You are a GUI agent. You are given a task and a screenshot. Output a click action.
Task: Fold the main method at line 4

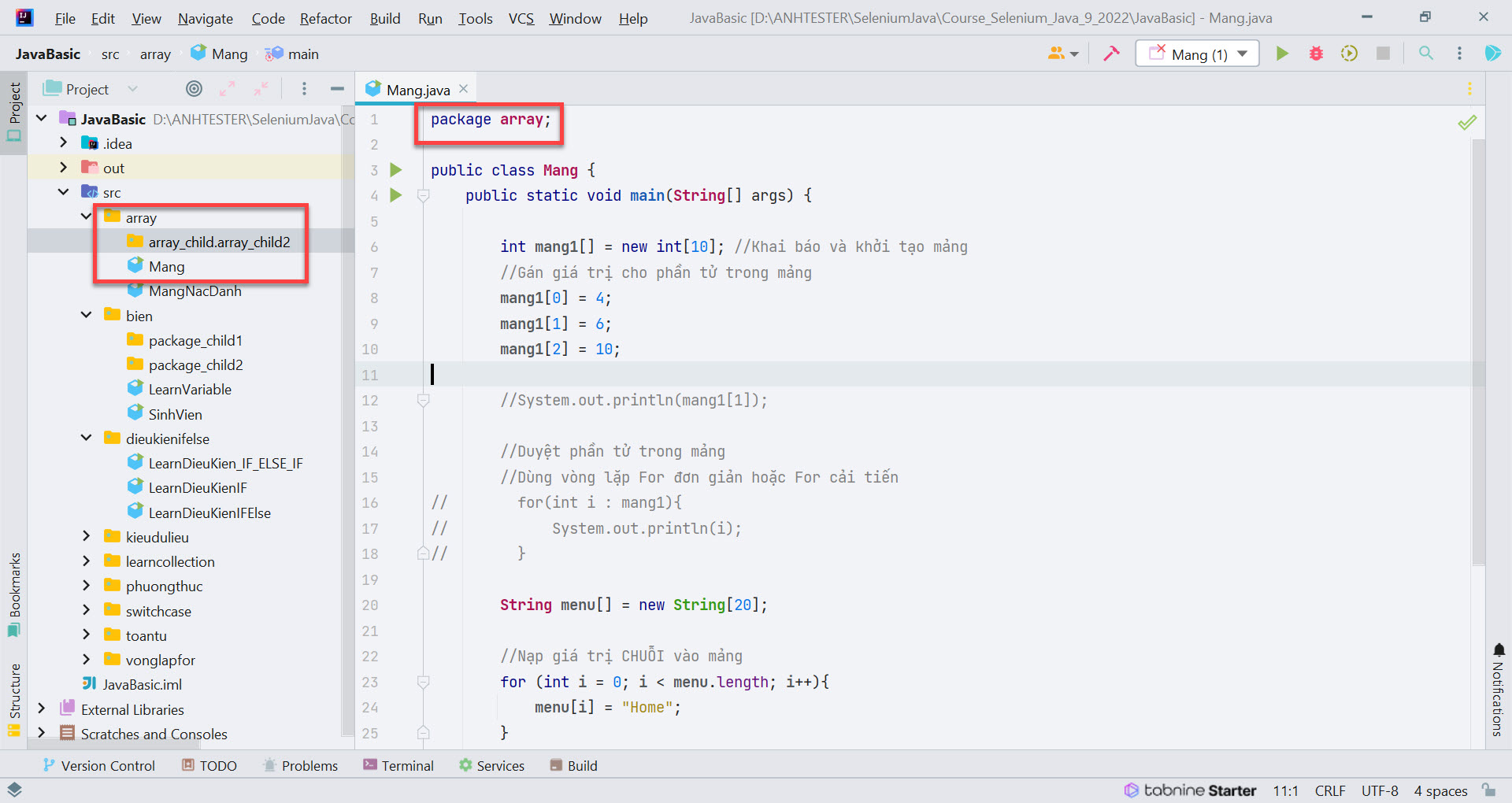click(423, 195)
